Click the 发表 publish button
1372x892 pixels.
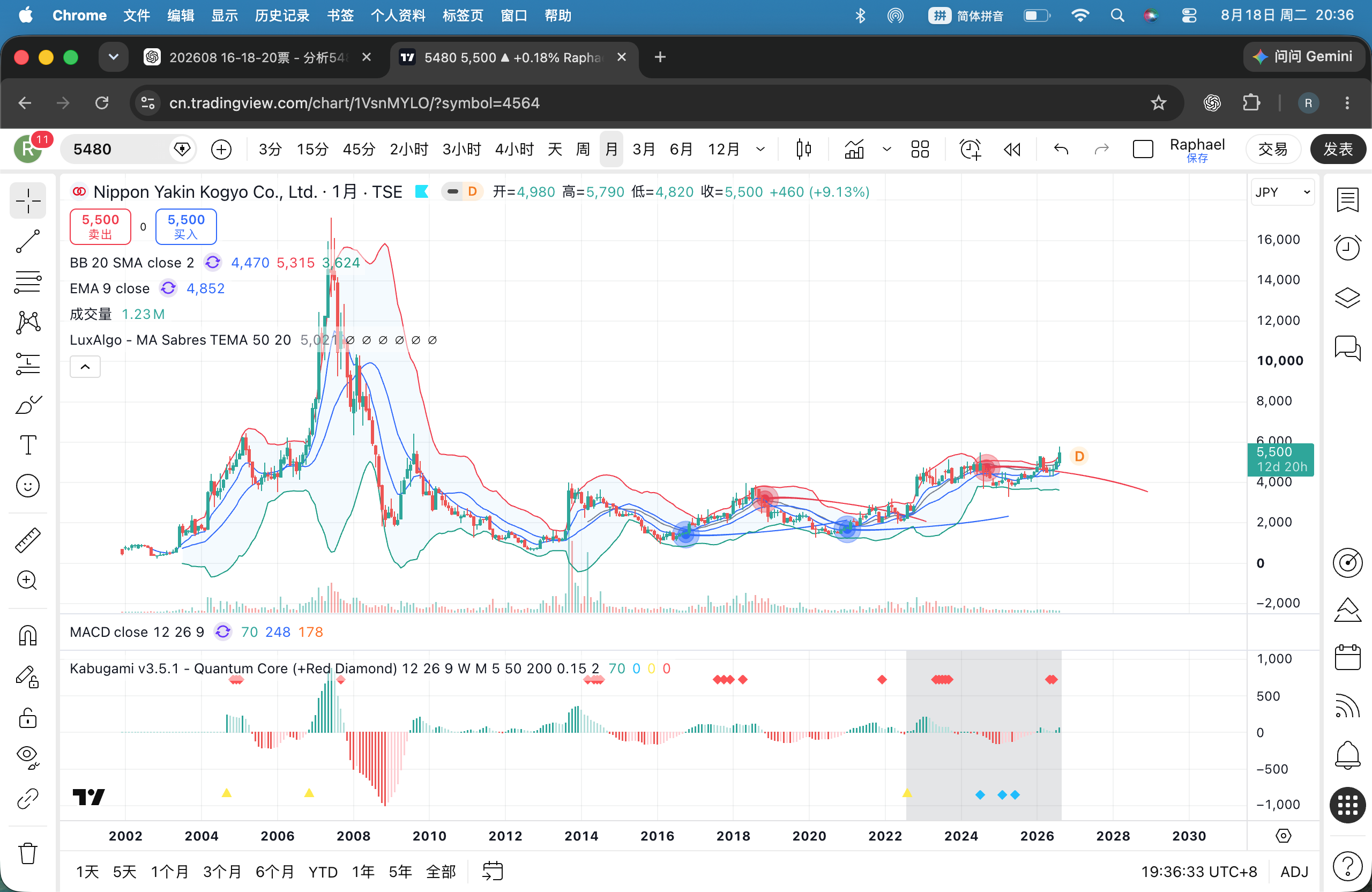pyautogui.click(x=1338, y=150)
